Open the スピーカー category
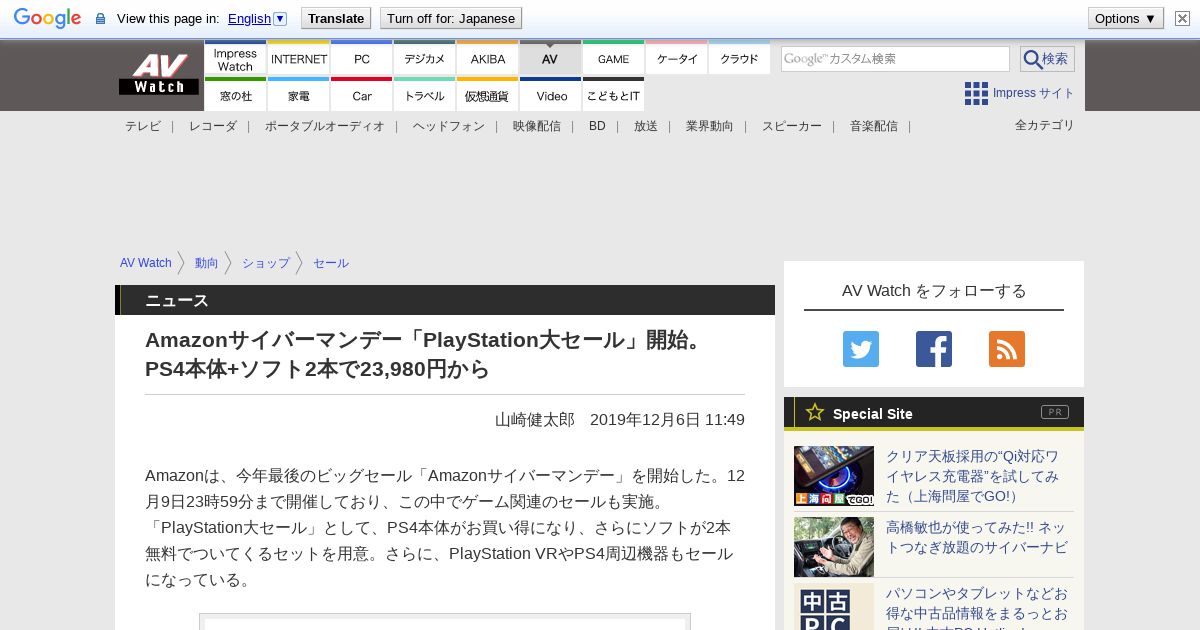 coord(792,126)
